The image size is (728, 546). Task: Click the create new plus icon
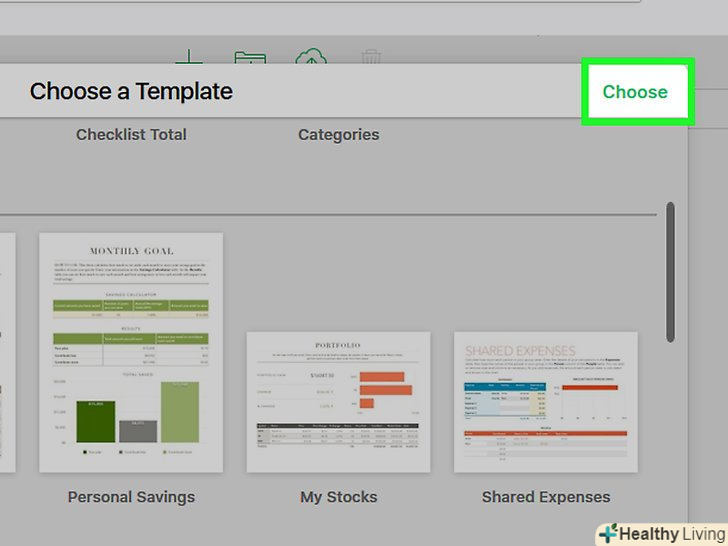(189, 57)
